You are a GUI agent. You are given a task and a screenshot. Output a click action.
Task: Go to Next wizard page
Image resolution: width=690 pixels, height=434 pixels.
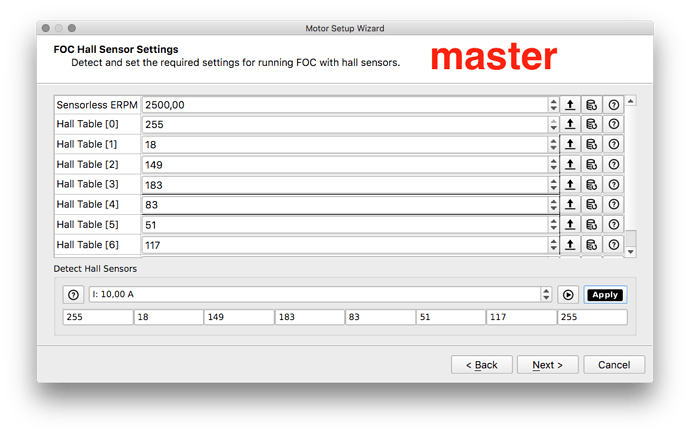tap(547, 365)
